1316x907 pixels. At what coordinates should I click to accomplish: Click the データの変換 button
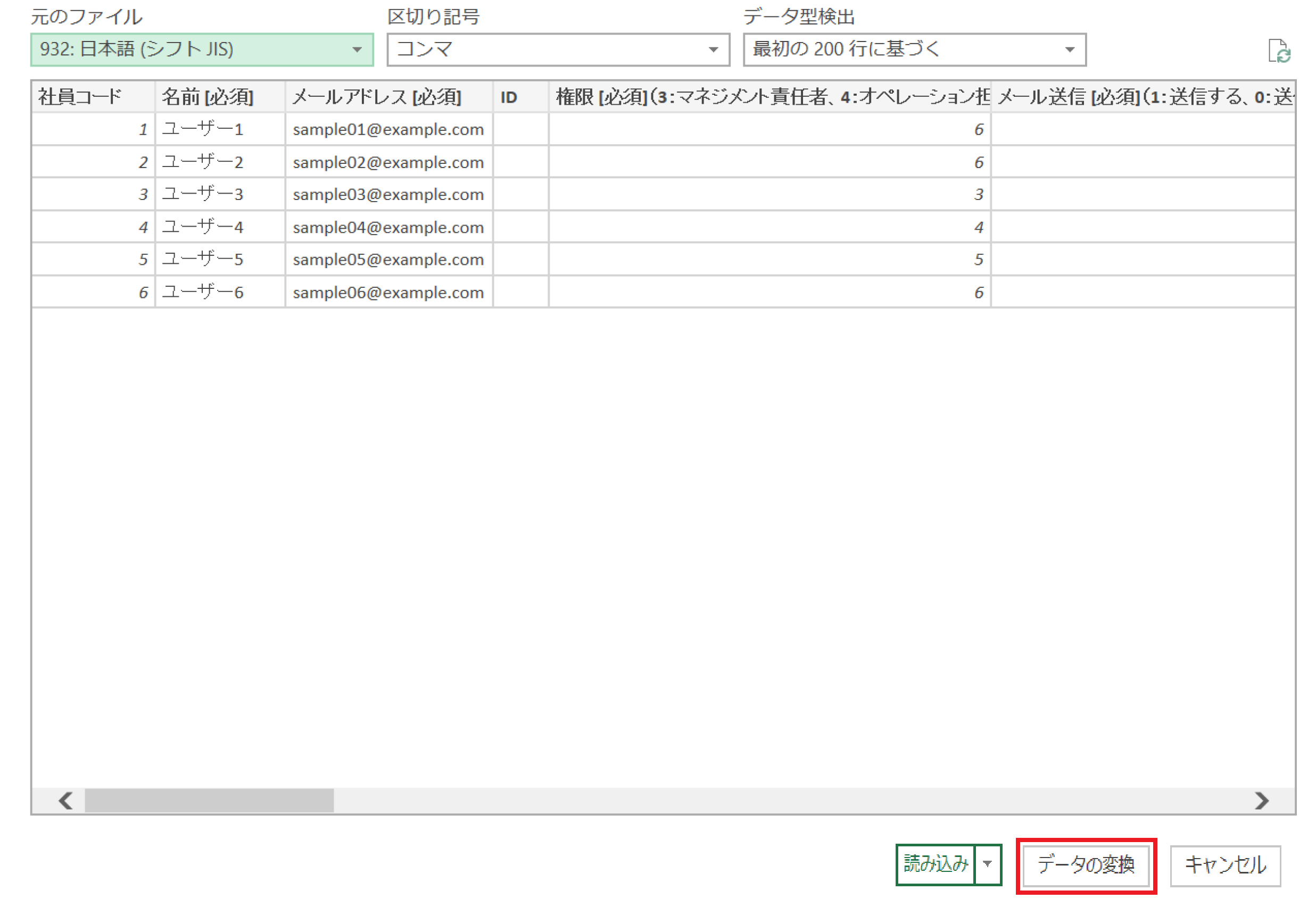click(x=1086, y=865)
